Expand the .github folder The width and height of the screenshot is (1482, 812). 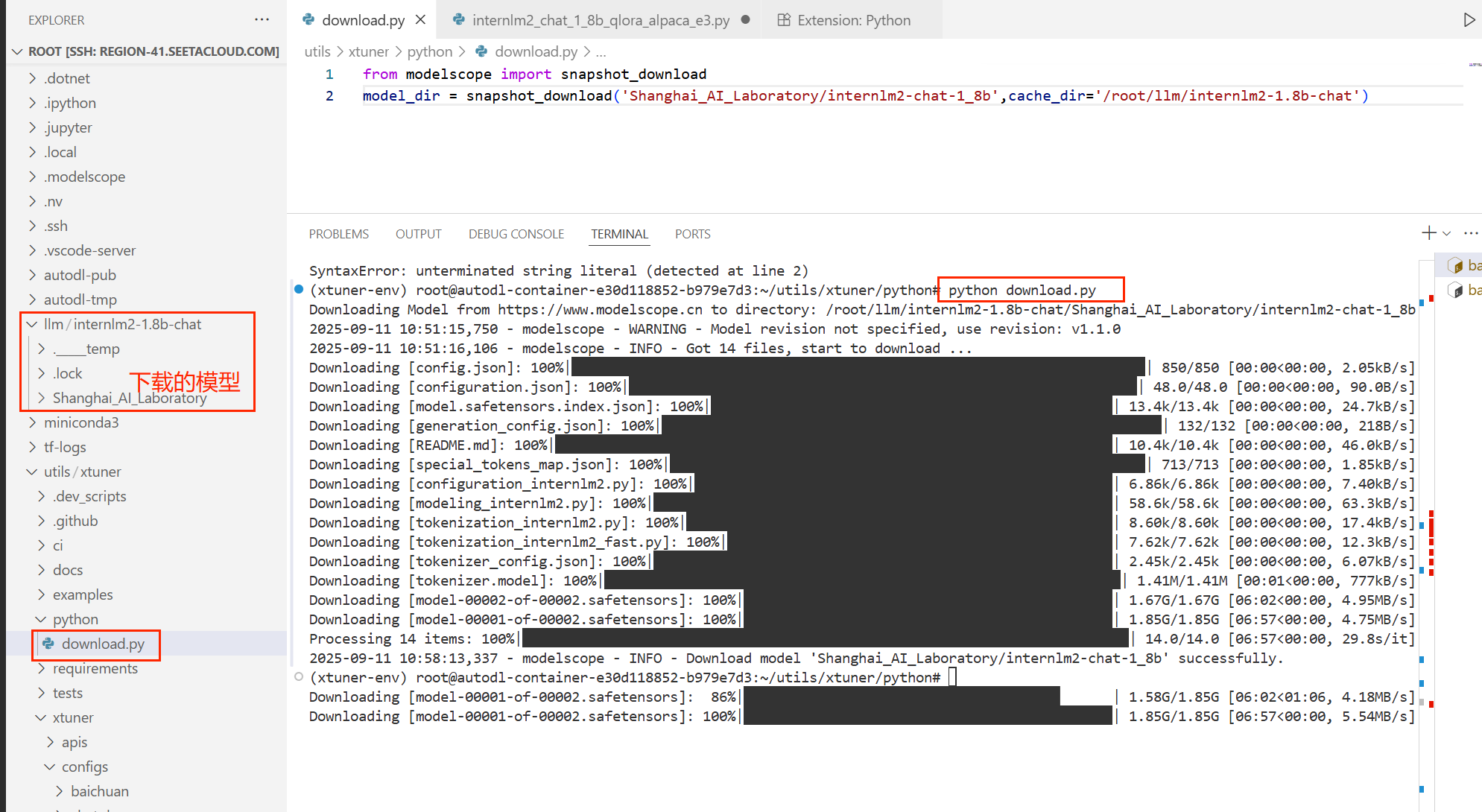click(x=146, y=521)
